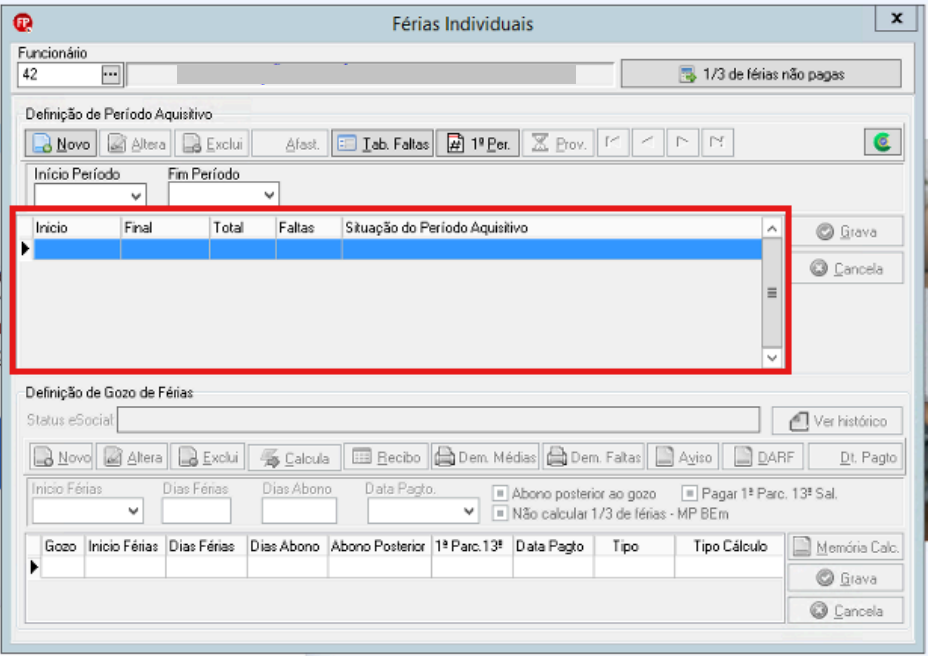Click the Recibo button
The width and height of the screenshot is (928, 656).
coord(386,457)
